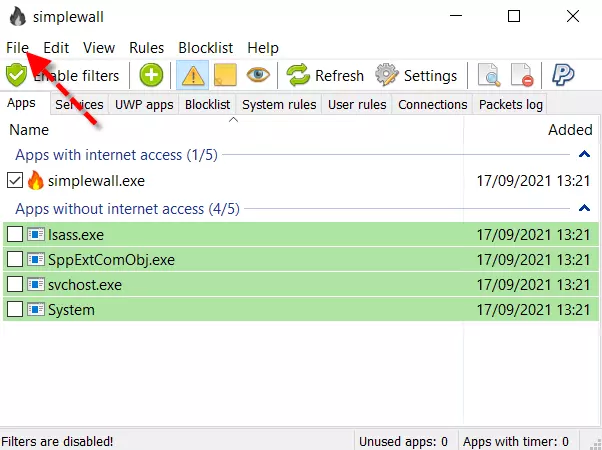Uncheck the simplewall.exe checkbox
This screenshot has width=602, height=450.
click(15, 181)
